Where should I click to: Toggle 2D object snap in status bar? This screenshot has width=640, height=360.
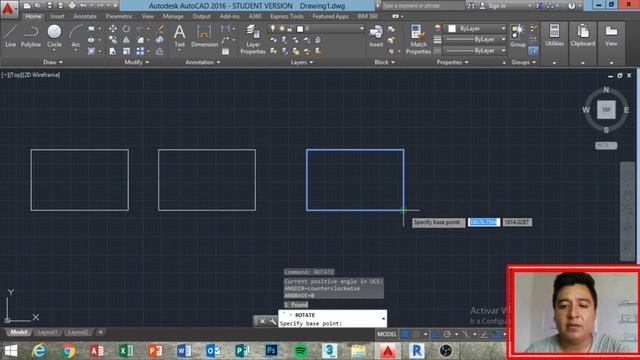(x=496, y=334)
